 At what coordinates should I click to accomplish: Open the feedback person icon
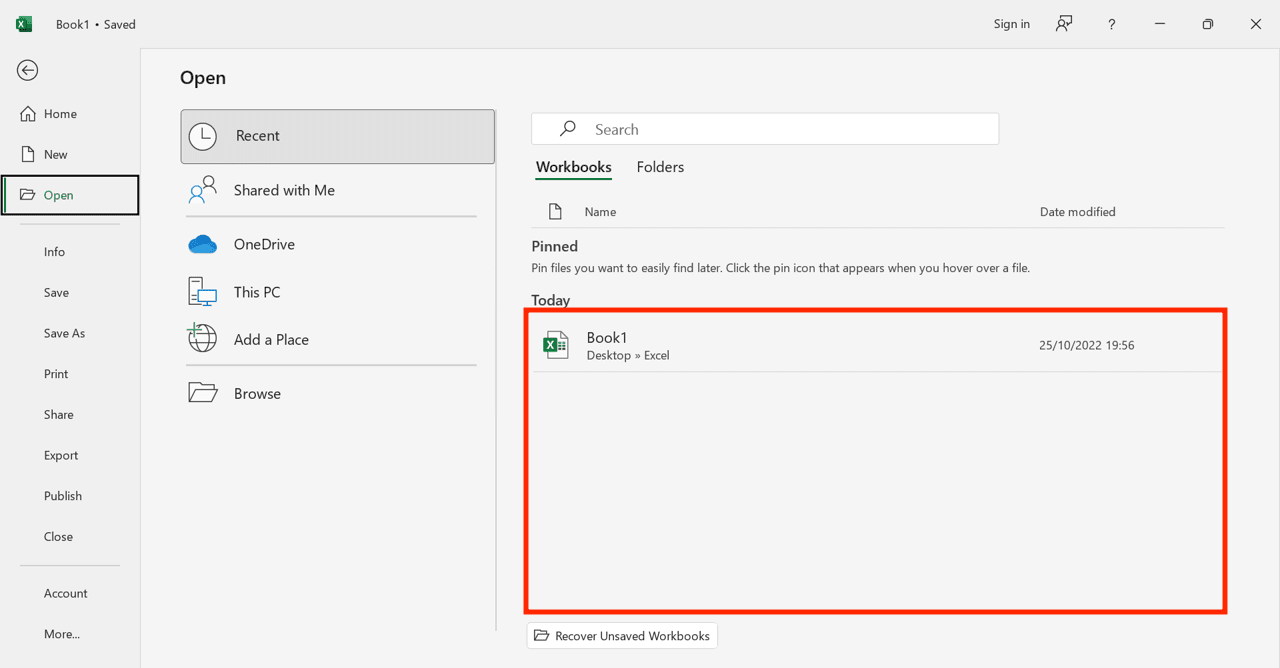(x=1064, y=24)
